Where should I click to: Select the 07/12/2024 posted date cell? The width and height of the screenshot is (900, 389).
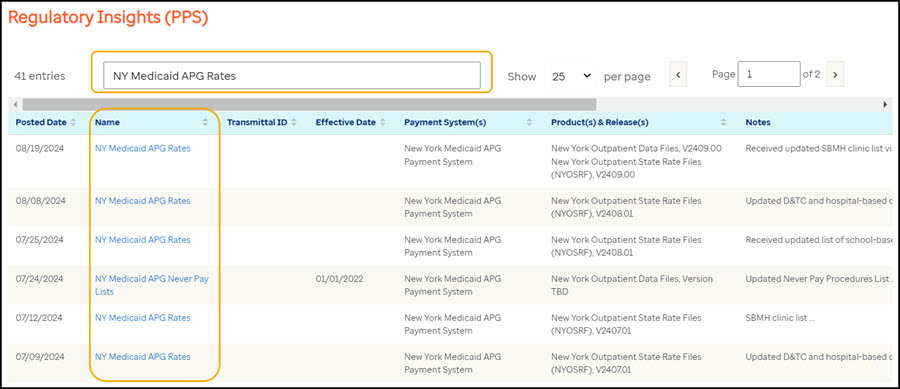(40, 317)
